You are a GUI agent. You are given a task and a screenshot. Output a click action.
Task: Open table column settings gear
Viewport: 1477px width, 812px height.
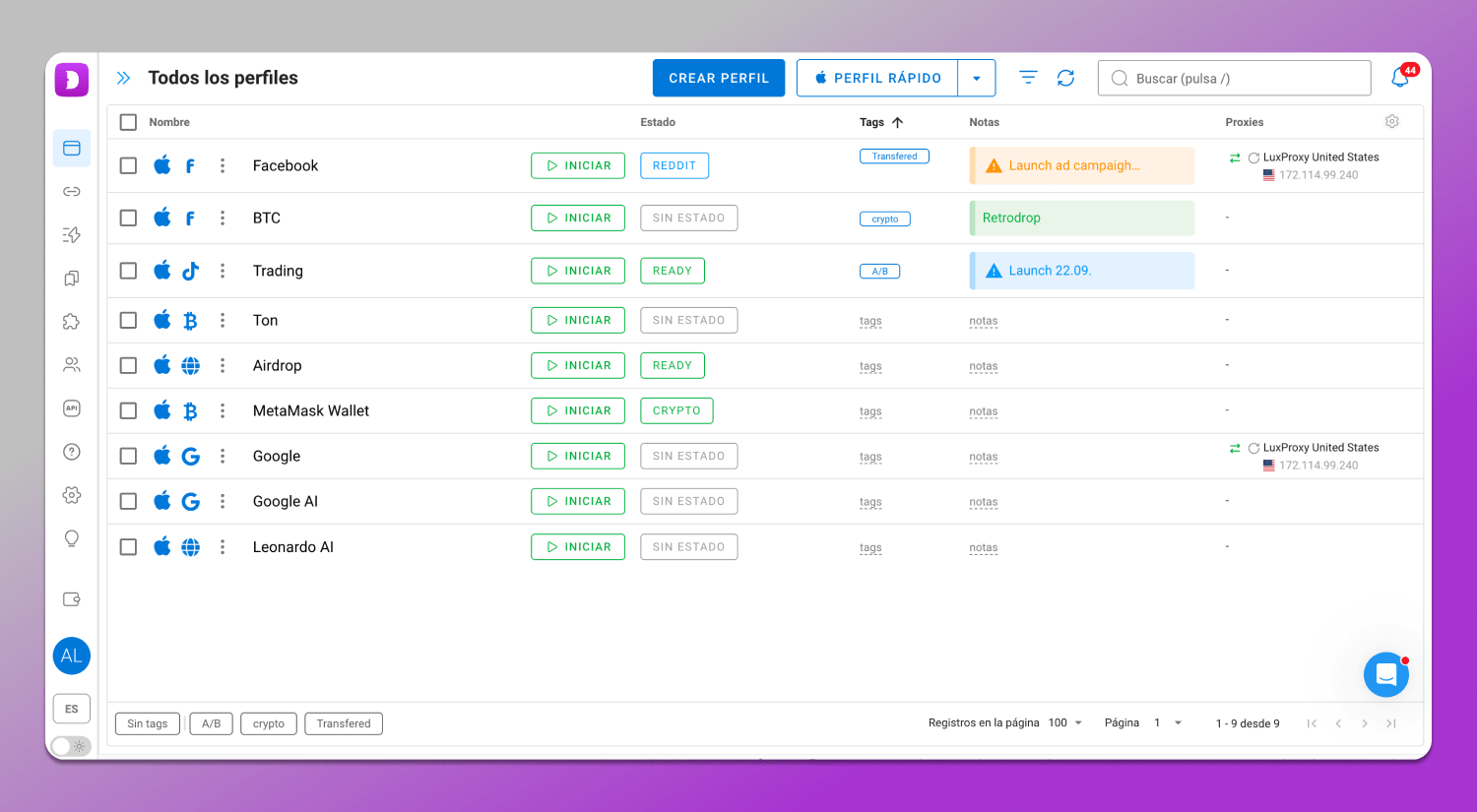(x=1391, y=121)
